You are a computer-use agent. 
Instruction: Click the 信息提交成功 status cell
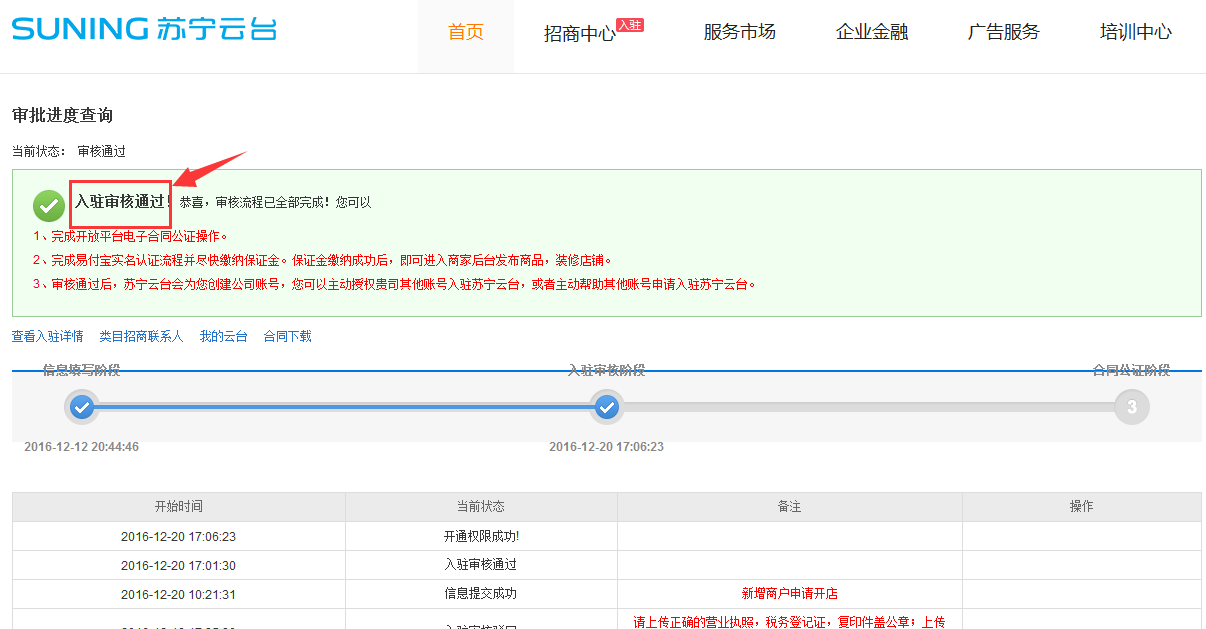tap(481, 594)
